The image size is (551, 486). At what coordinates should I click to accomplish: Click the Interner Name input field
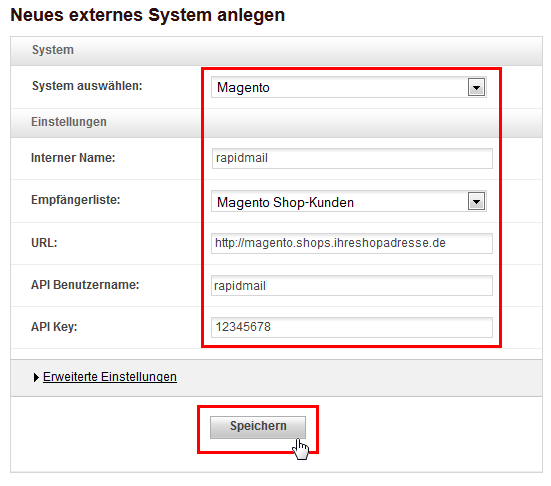(x=352, y=158)
